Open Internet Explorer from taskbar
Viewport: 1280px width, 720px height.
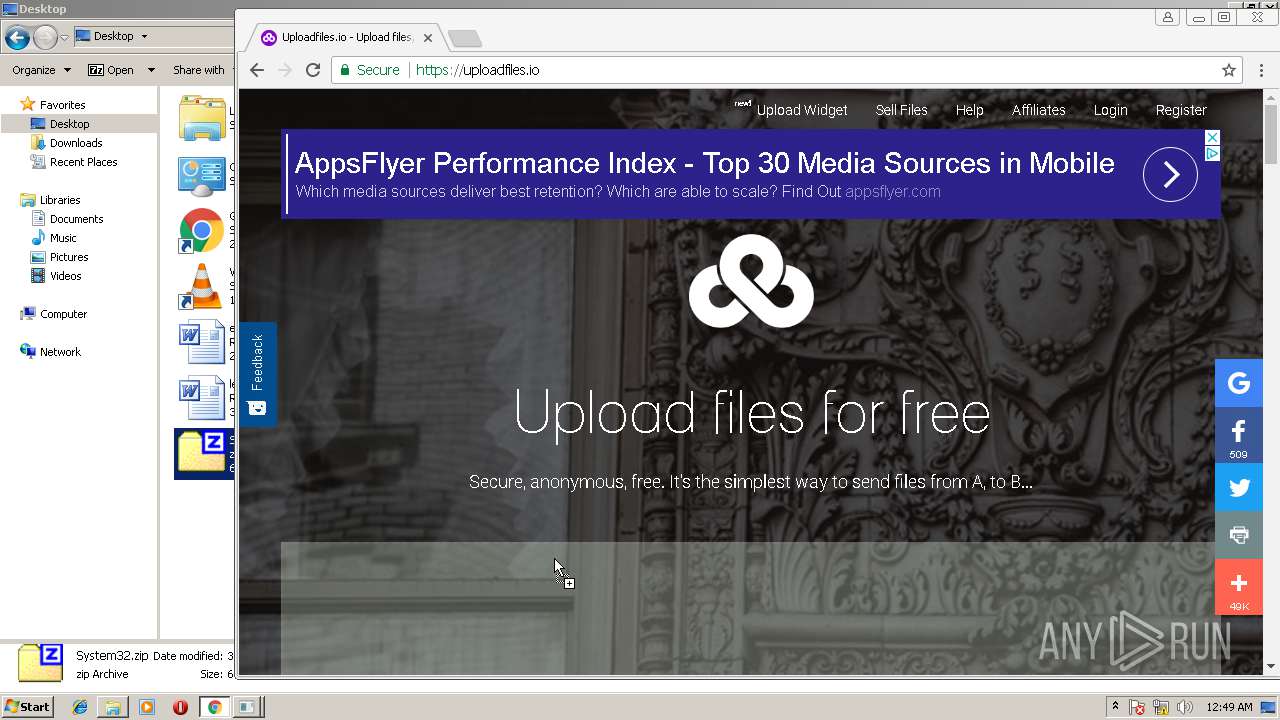pyautogui.click(x=80, y=707)
